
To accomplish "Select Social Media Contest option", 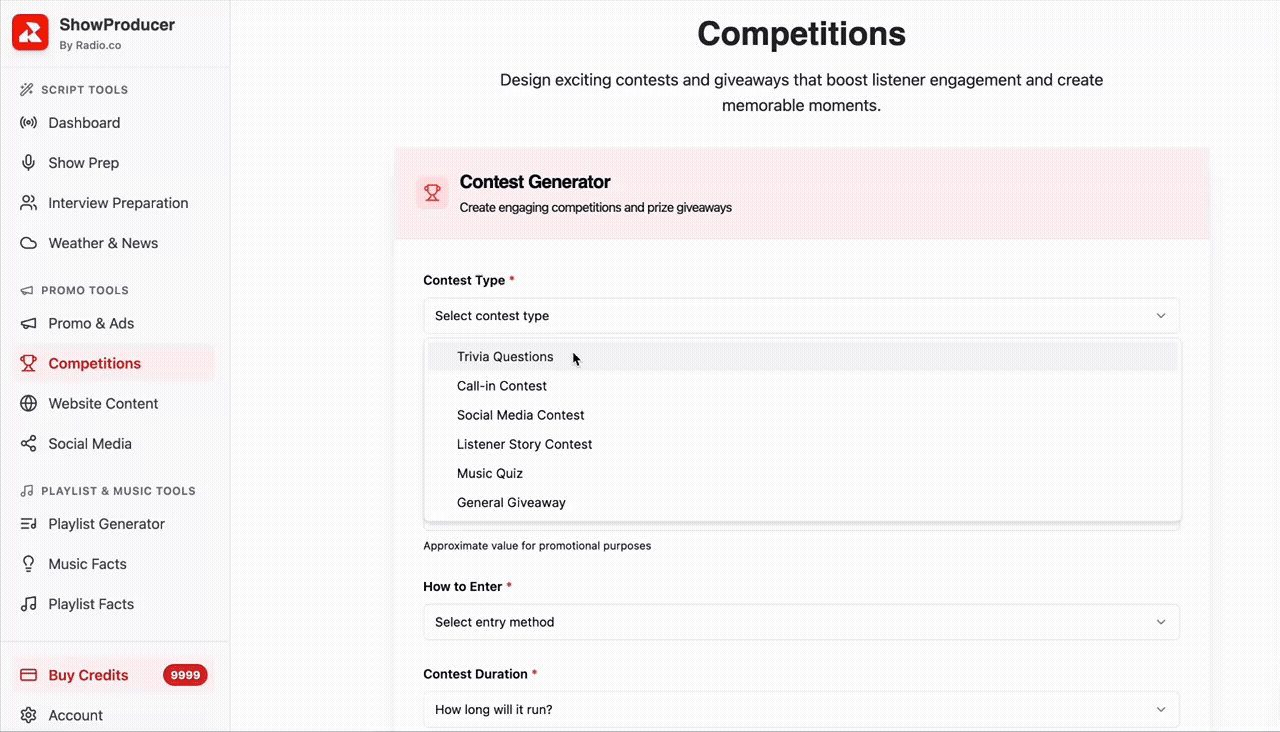I will pos(520,415).
